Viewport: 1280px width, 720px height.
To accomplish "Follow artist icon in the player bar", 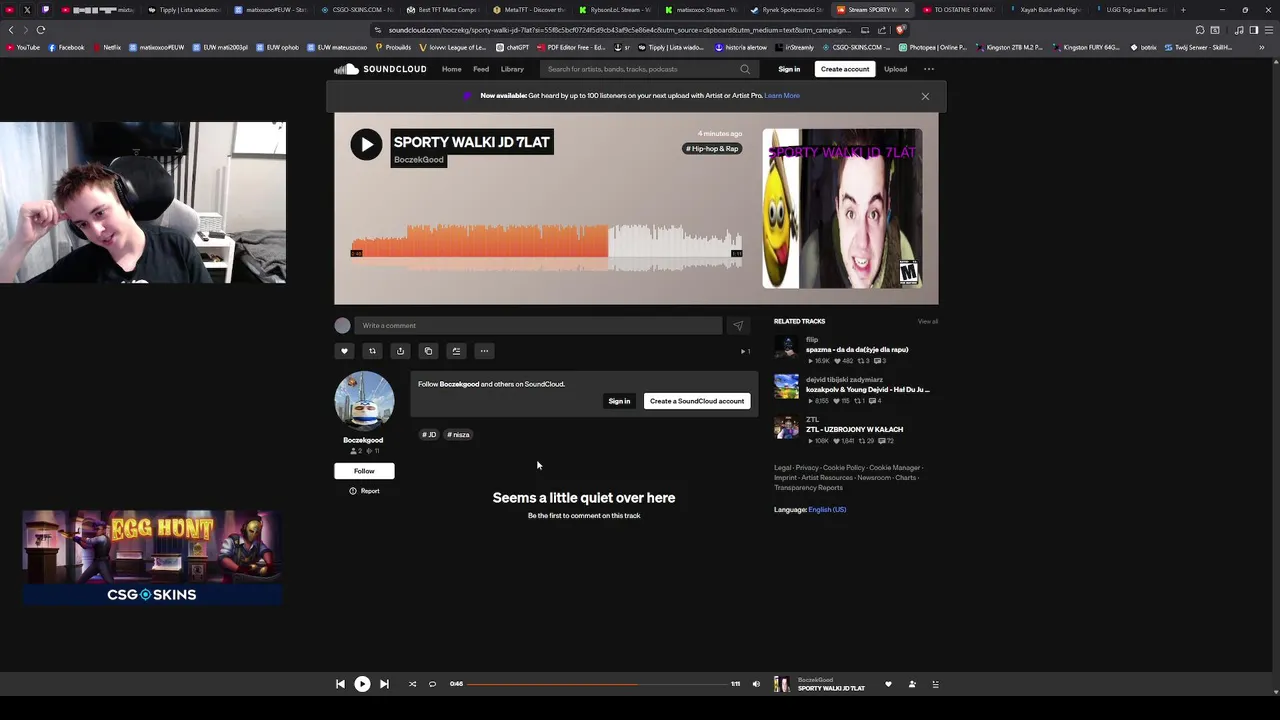I will (x=912, y=684).
